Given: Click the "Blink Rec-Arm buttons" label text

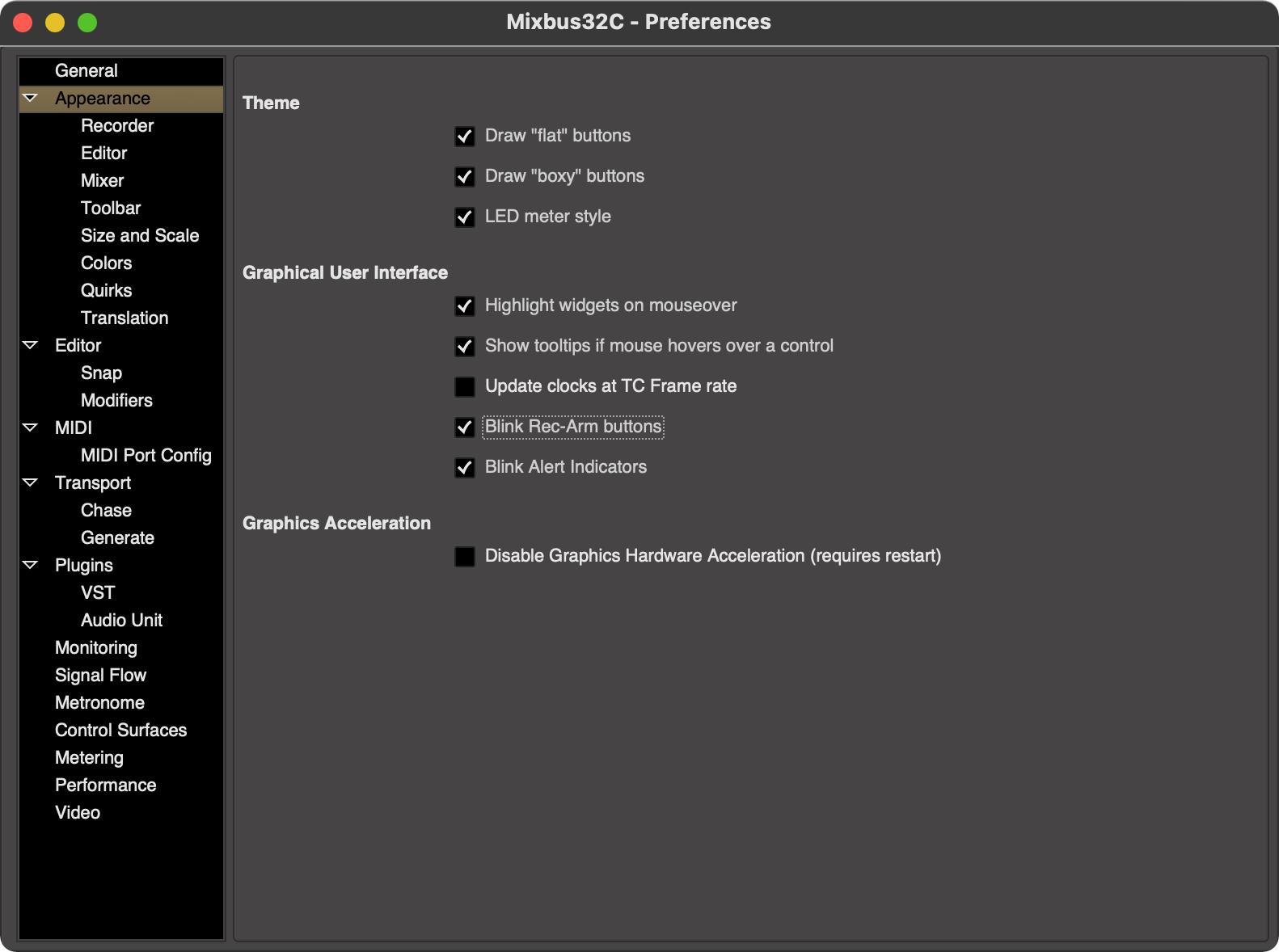Looking at the screenshot, I should pos(573,427).
